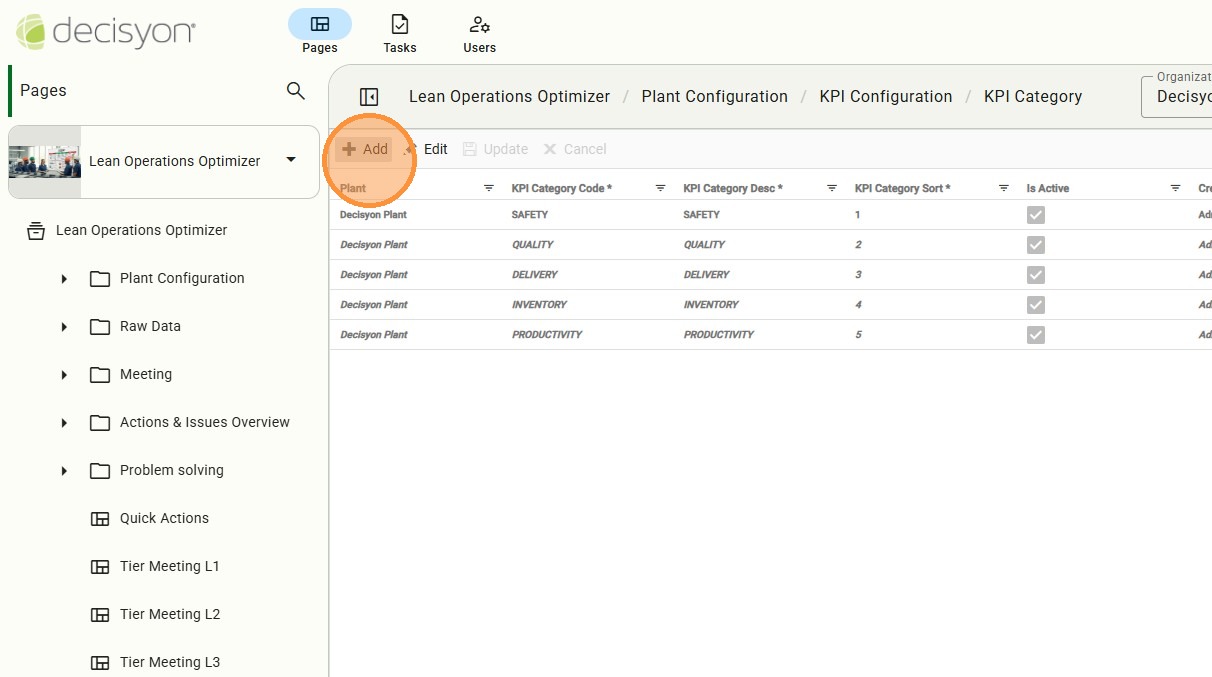Expand the Actions & Issues Overview folder
Viewport: 1212px width, 677px height.
pos(64,423)
